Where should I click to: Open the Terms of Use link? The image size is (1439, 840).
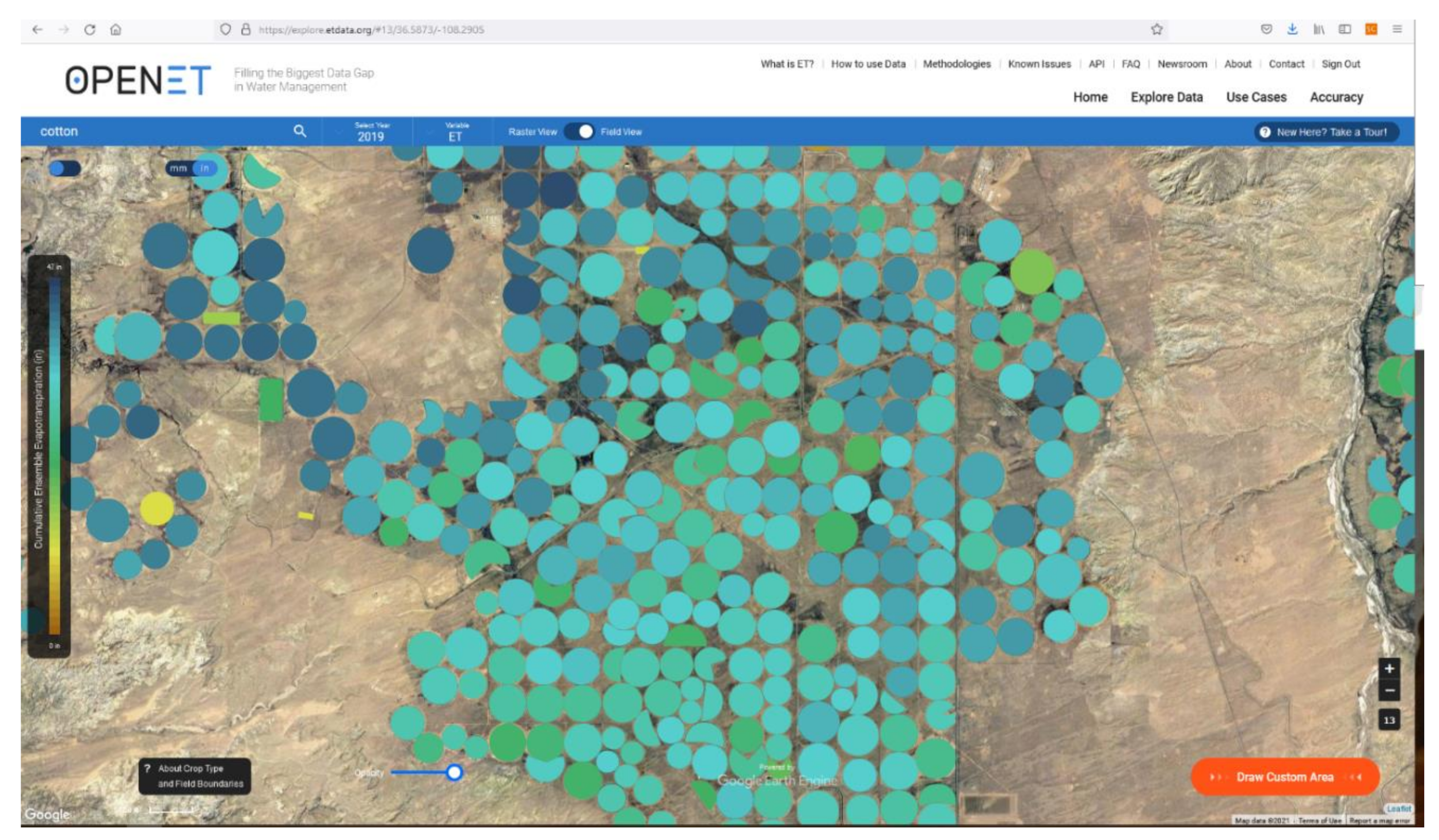point(1319,820)
